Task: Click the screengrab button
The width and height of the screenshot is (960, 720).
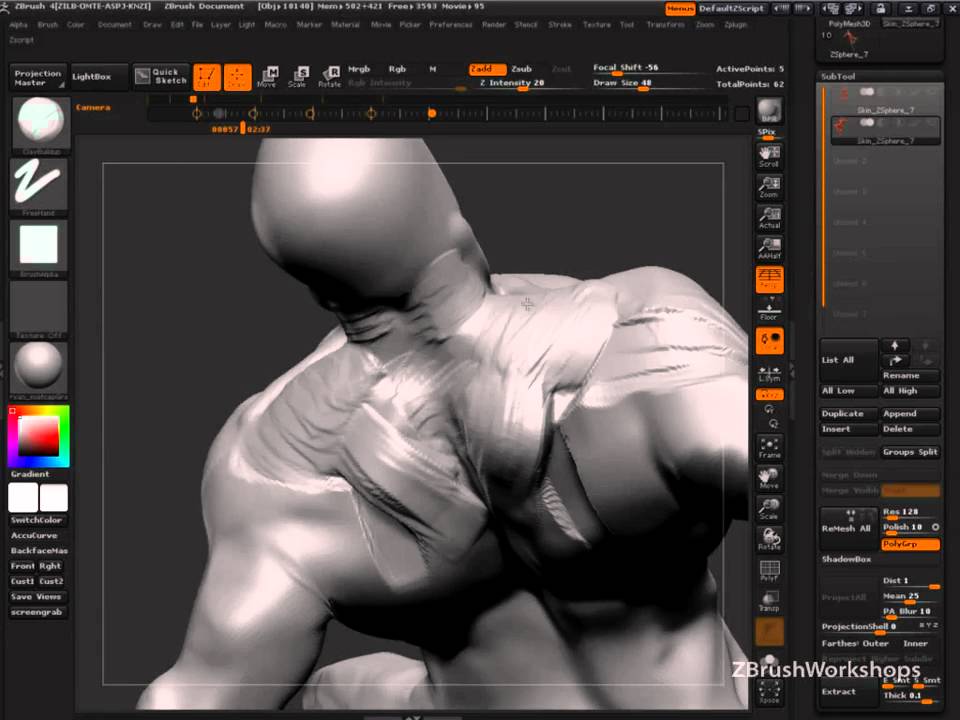Action: [37, 612]
